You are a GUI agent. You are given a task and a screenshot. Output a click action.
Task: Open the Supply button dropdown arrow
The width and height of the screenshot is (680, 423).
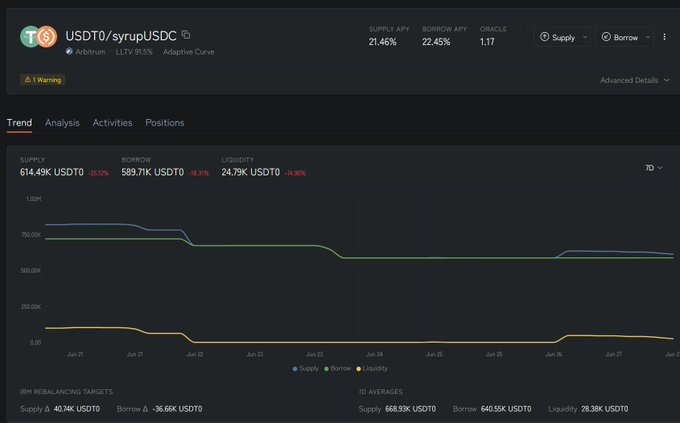(585, 37)
